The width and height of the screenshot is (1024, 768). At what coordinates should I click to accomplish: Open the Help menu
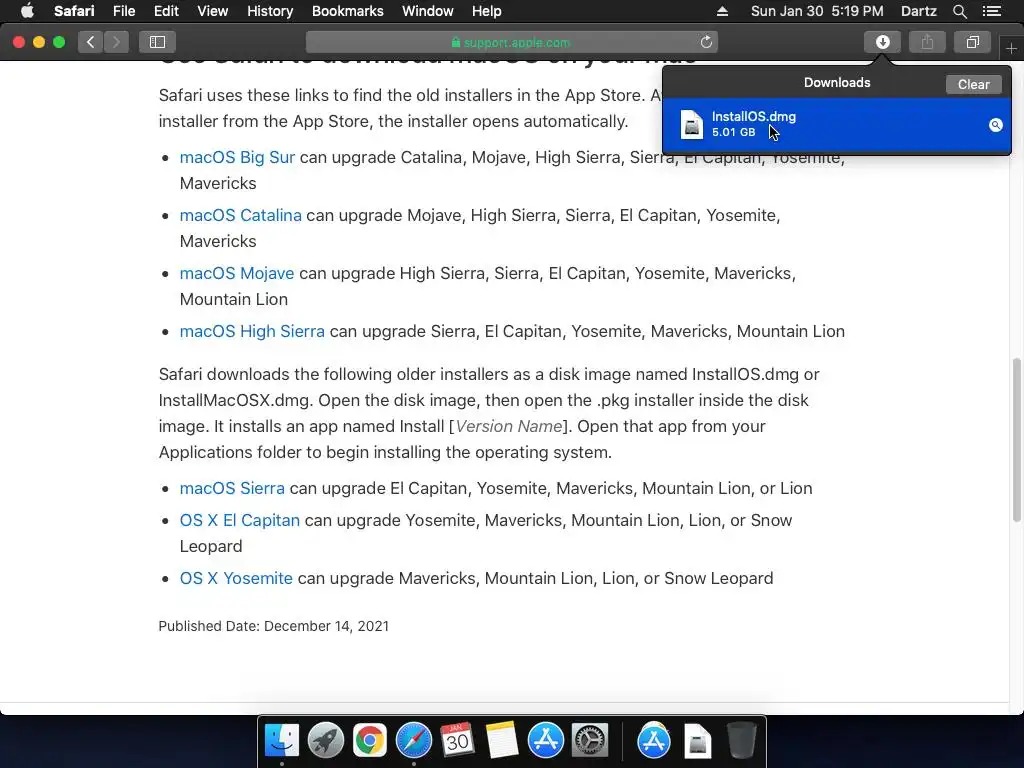[487, 11]
